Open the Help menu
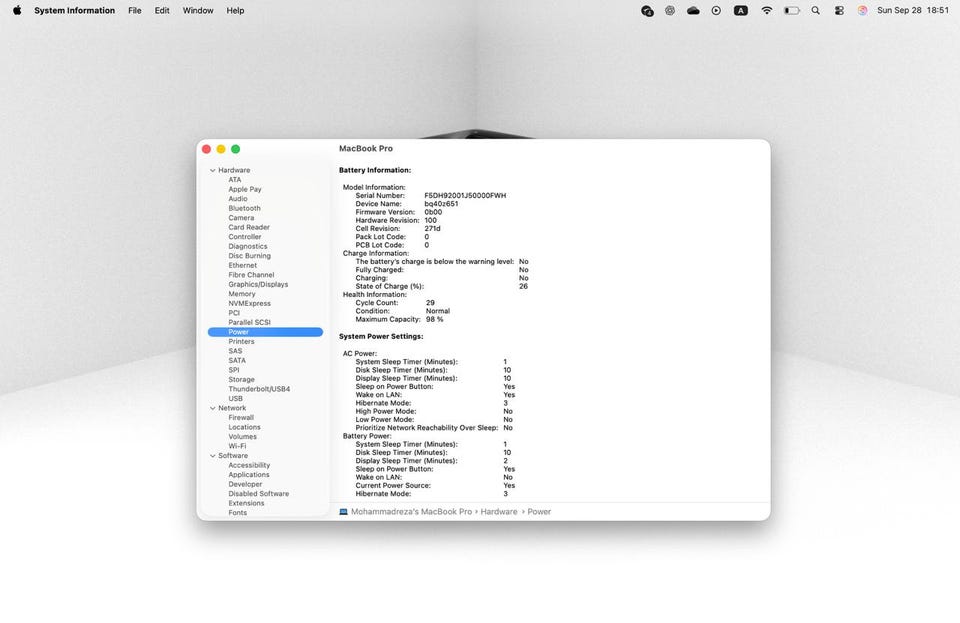The image size is (960, 623). pos(235,10)
